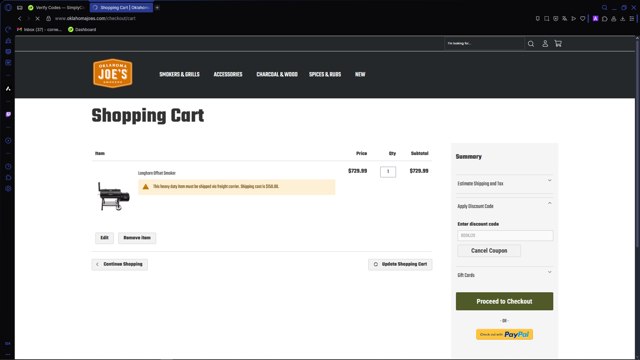640x360 pixels.
Task: Click Continue Shopping button
Action: [x=120, y=264]
